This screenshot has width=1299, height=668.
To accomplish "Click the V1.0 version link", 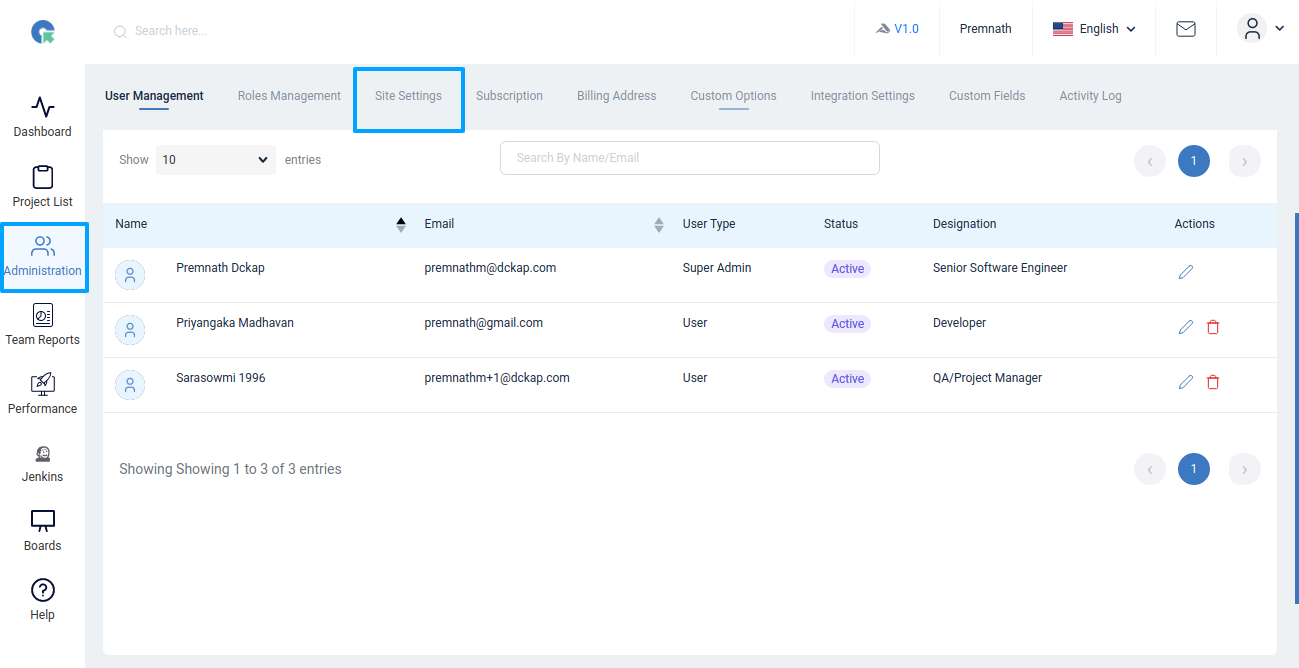I will (897, 28).
